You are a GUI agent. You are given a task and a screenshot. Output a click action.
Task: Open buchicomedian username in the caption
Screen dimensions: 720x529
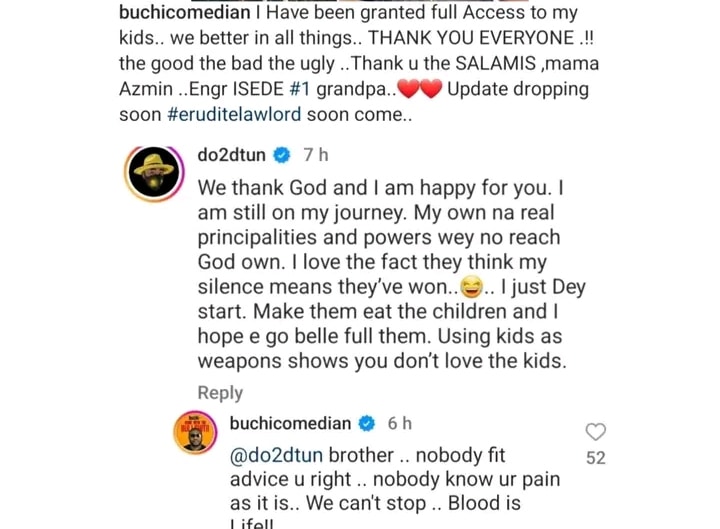tap(175, 15)
